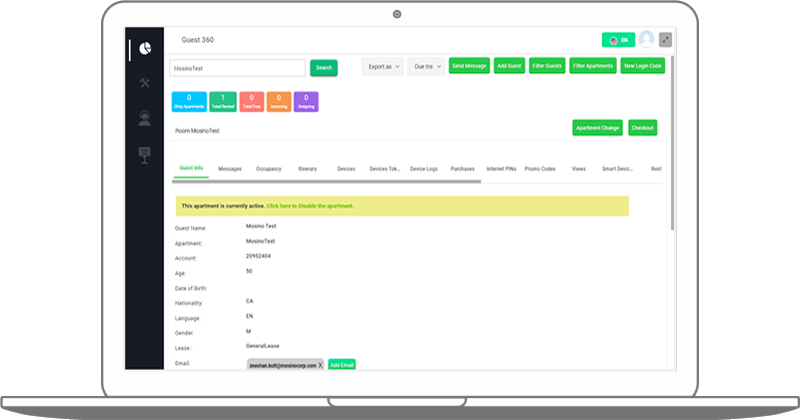
Task: Open the Device Logs tab
Action: (x=424, y=169)
